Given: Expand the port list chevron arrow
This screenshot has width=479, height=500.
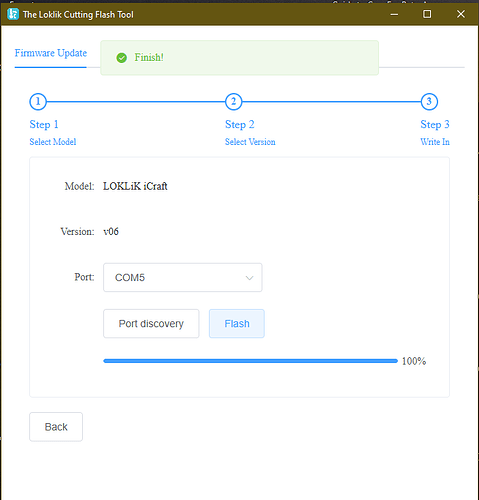Looking at the screenshot, I should (x=249, y=278).
